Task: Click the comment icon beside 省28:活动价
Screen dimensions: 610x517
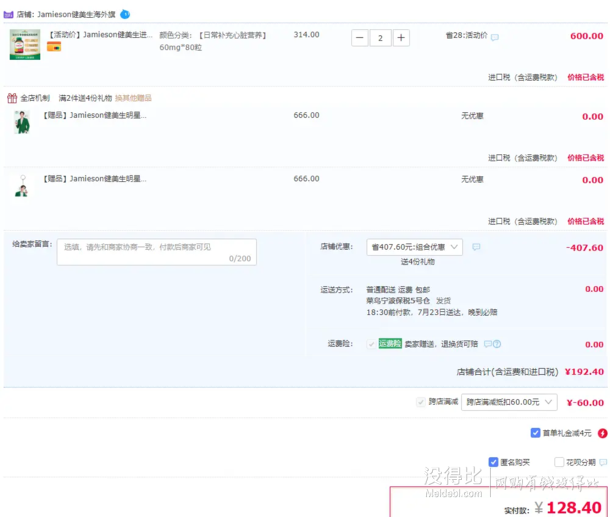Action: coord(494,37)
